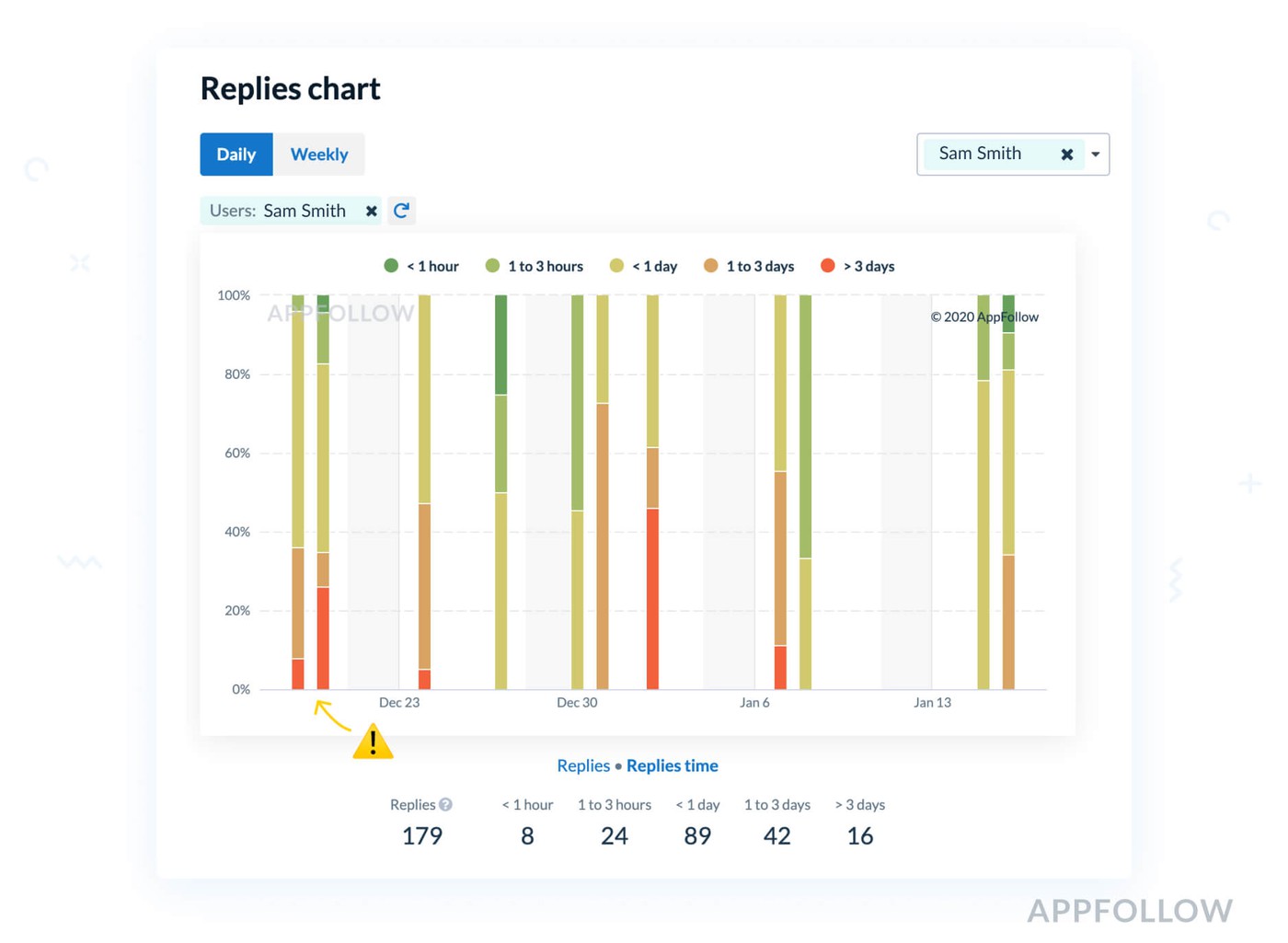Click the red segment of tallest red bar

tap(652, 598)
